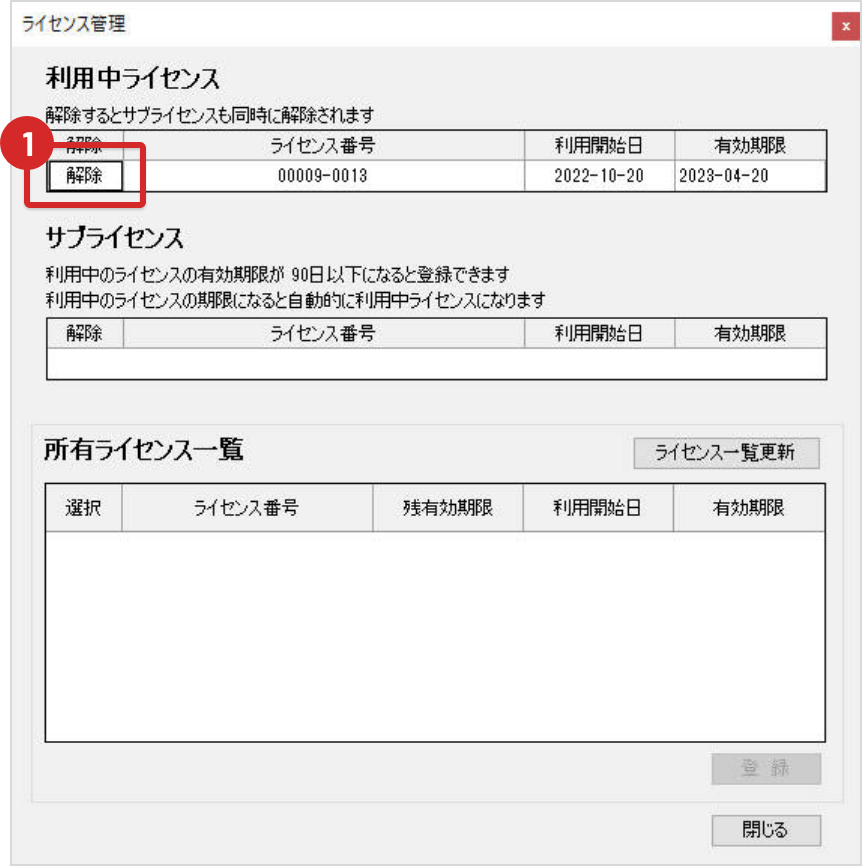Click the ライセンス一覧更新 button
Image resolution: width=862 pixels, height=866 pixels.
(x=726, y=453)
